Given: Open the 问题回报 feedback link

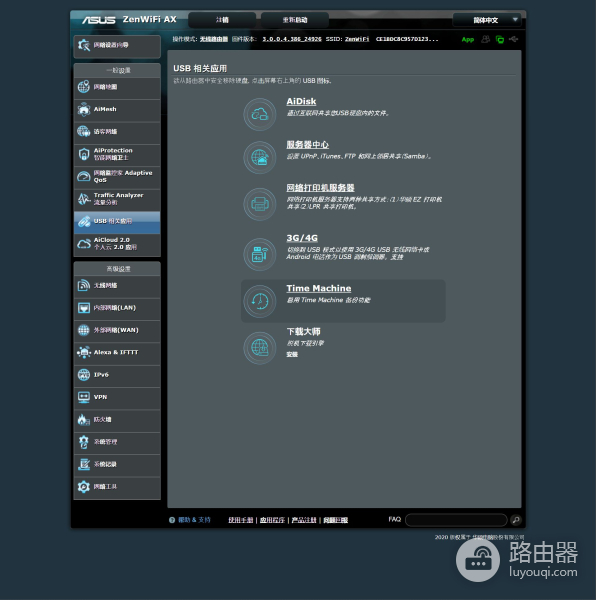Looking at the screenshot, I should 335,520.
